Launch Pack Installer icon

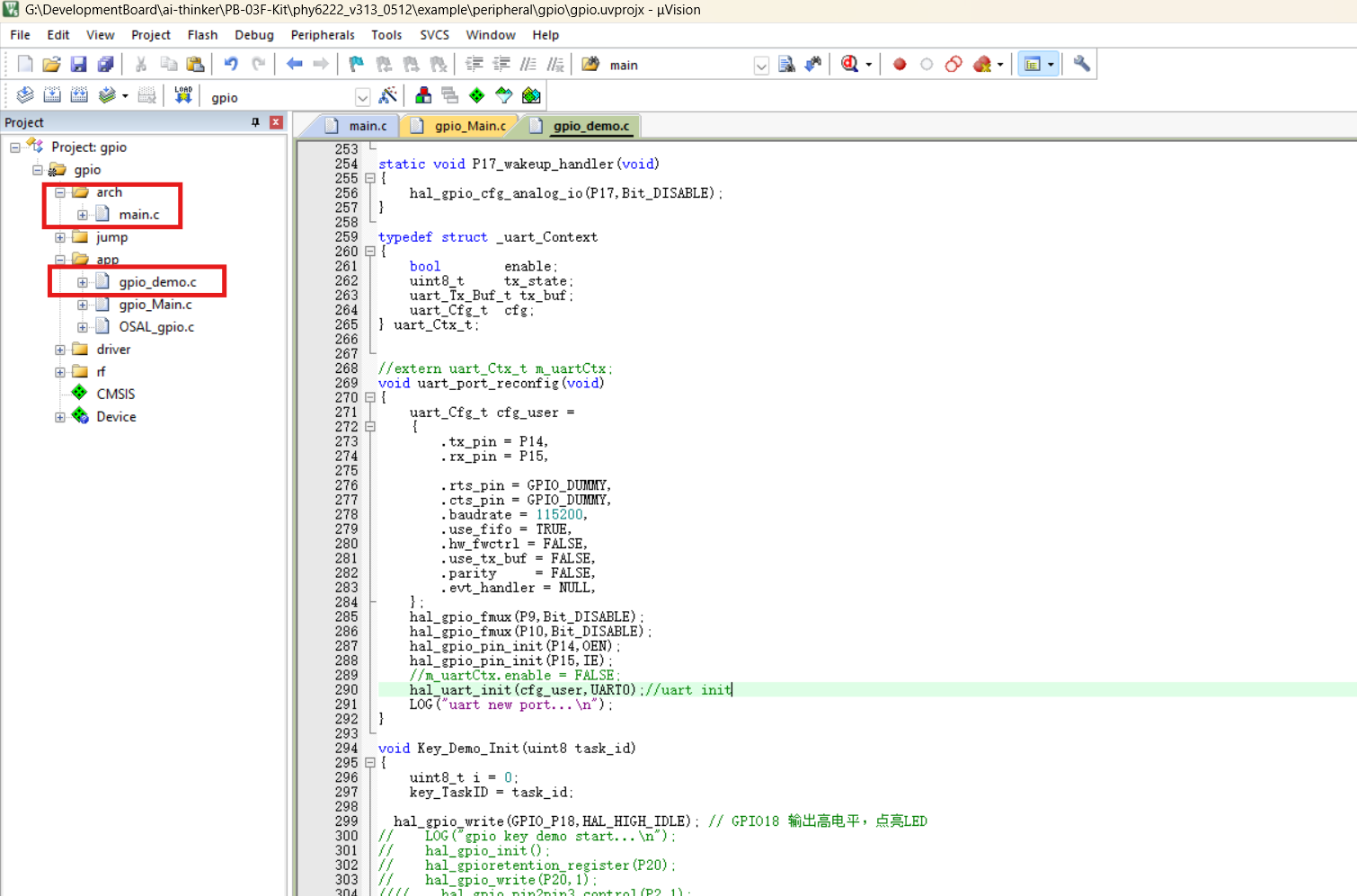[x=531, y=95]
